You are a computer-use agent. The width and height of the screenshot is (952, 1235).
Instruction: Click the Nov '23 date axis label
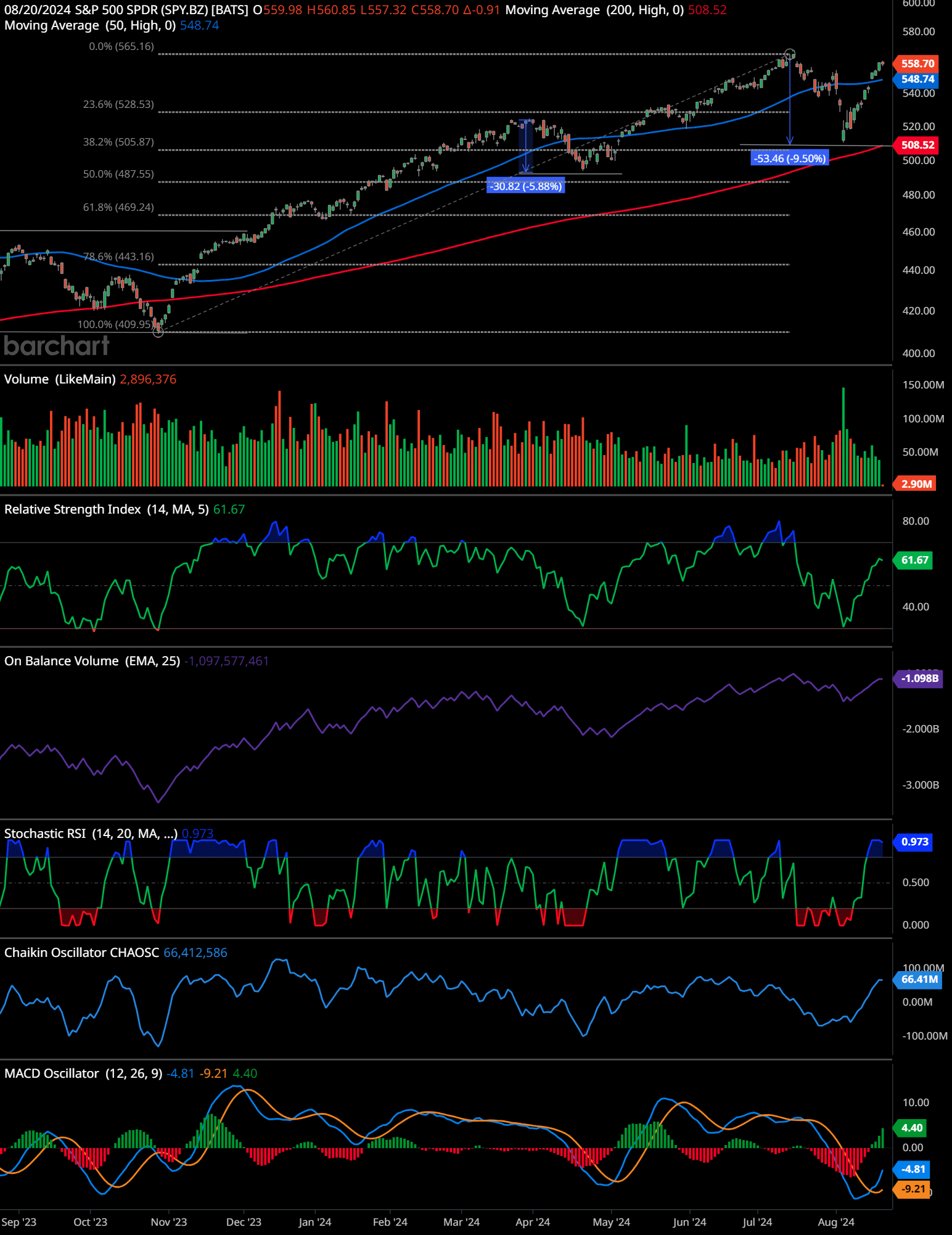[x=169, y=1222]
